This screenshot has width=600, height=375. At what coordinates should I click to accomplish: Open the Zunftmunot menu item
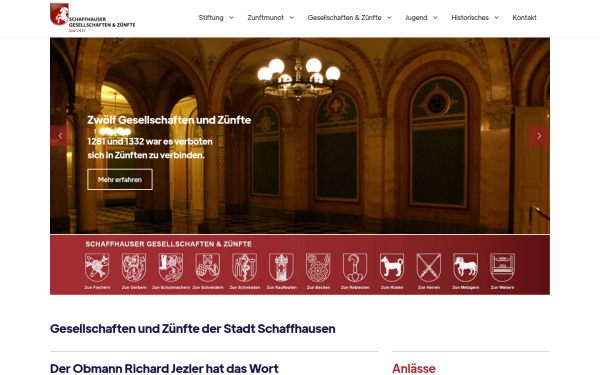pyautogui.click(x=266, y=18)
